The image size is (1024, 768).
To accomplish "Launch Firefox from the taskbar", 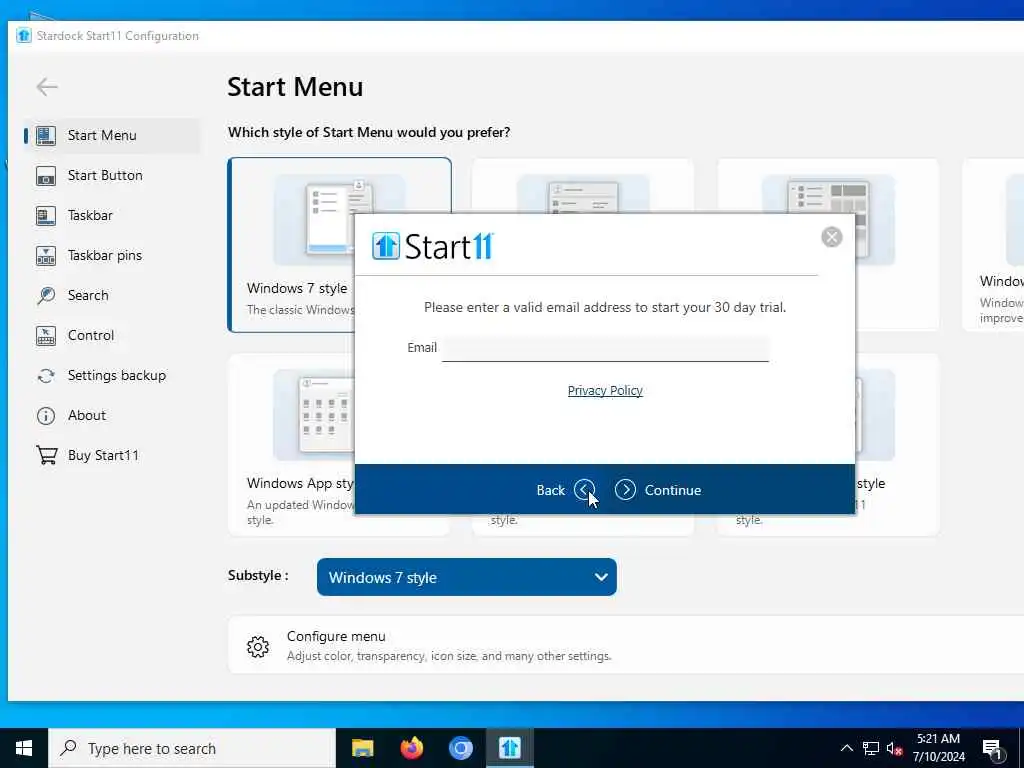I will click(411, 748).
